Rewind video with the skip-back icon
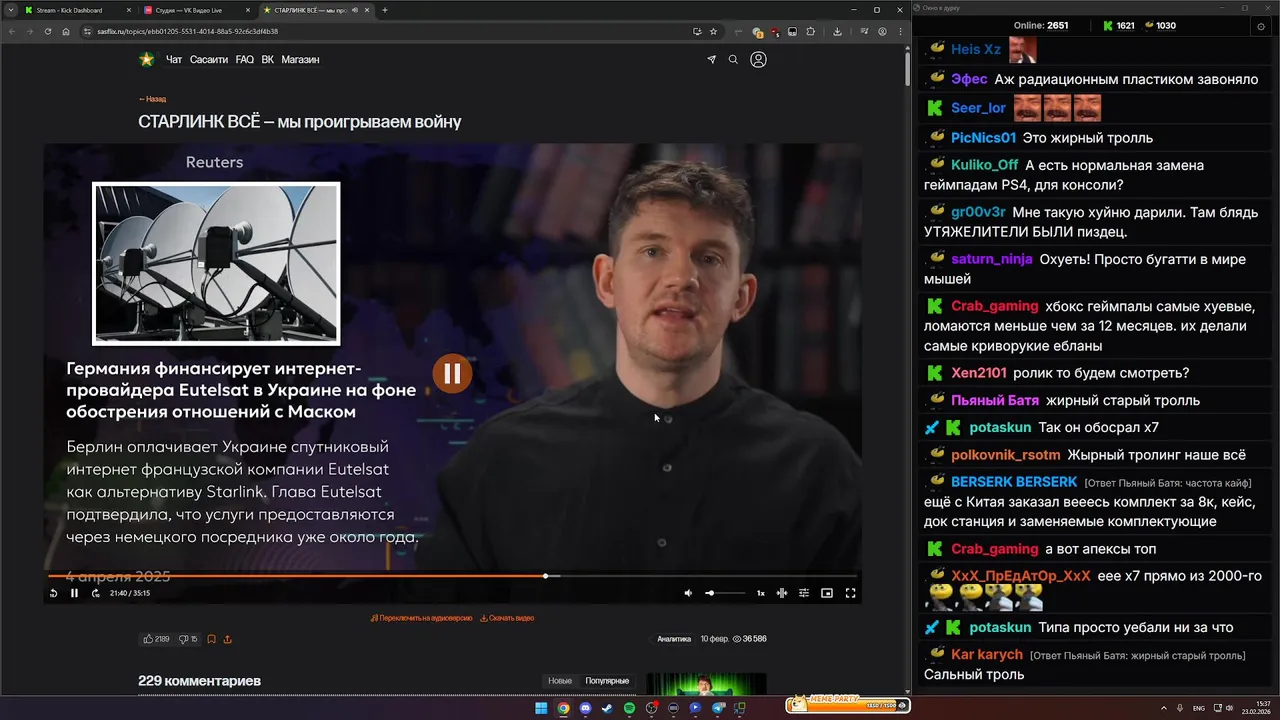 click(53, 593)
